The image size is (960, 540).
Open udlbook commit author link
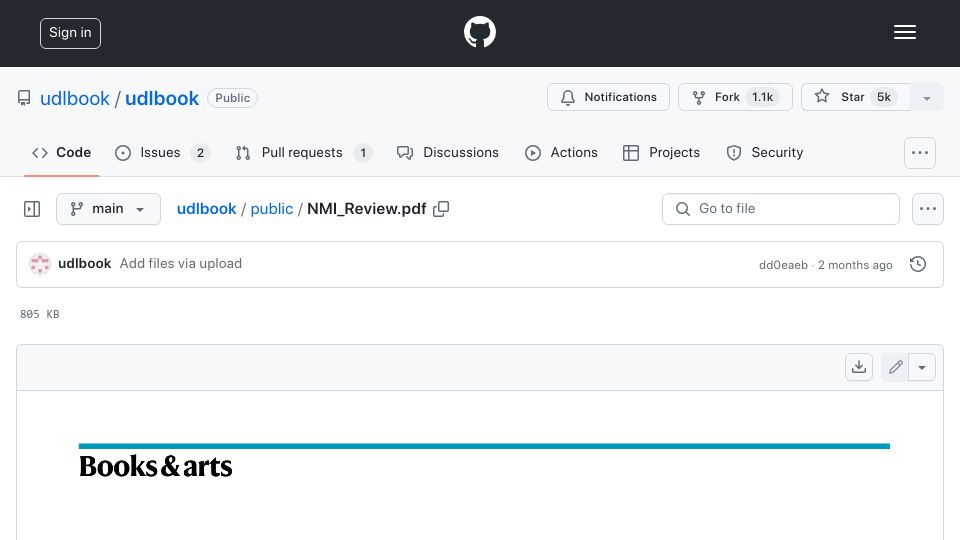coord(84,263)
